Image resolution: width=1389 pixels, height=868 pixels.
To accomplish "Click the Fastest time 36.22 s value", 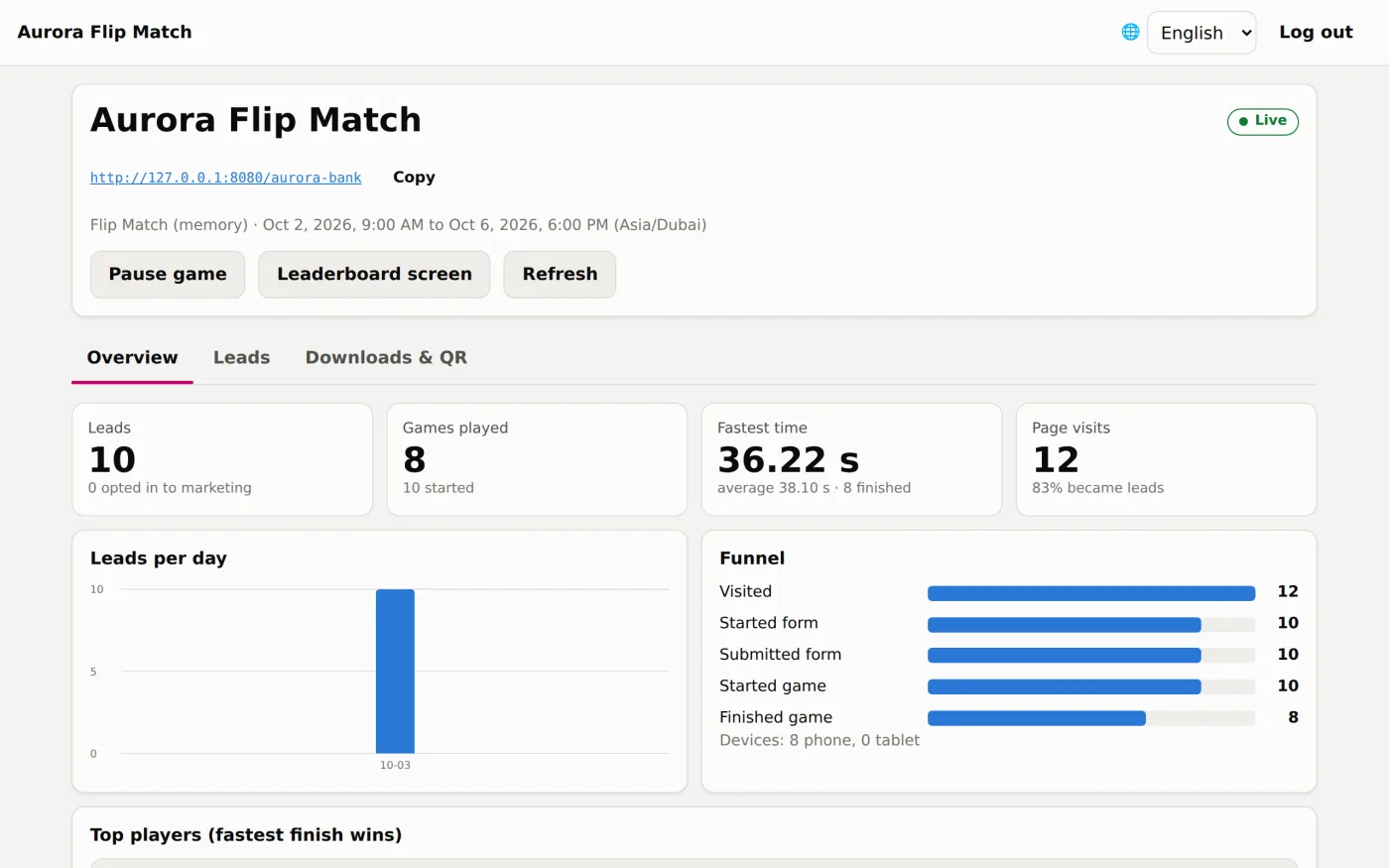I will tap(788, 460).
